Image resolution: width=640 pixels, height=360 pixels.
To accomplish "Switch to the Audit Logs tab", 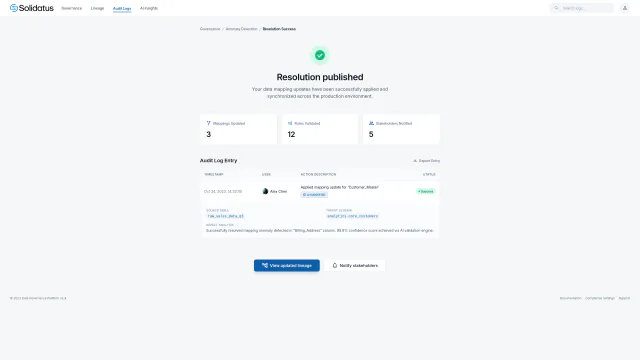I will click(x=122, y=8).
